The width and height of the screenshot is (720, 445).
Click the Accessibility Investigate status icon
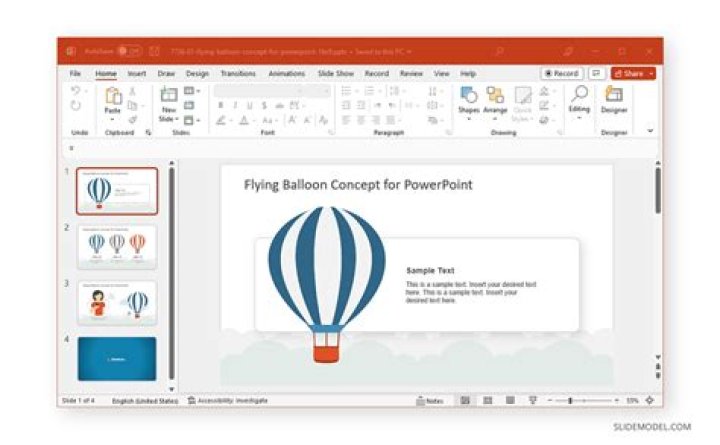(x=191, y=400)
